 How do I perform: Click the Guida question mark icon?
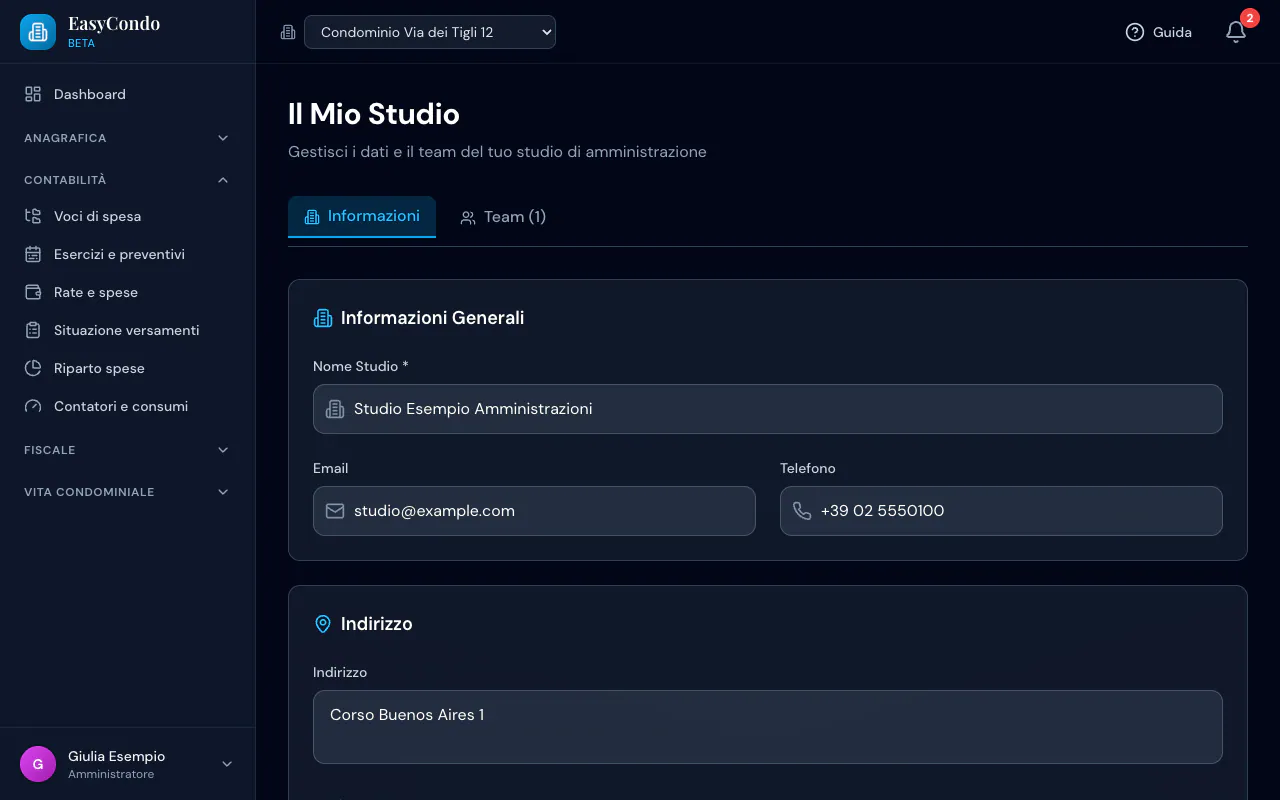[1134, 32]
